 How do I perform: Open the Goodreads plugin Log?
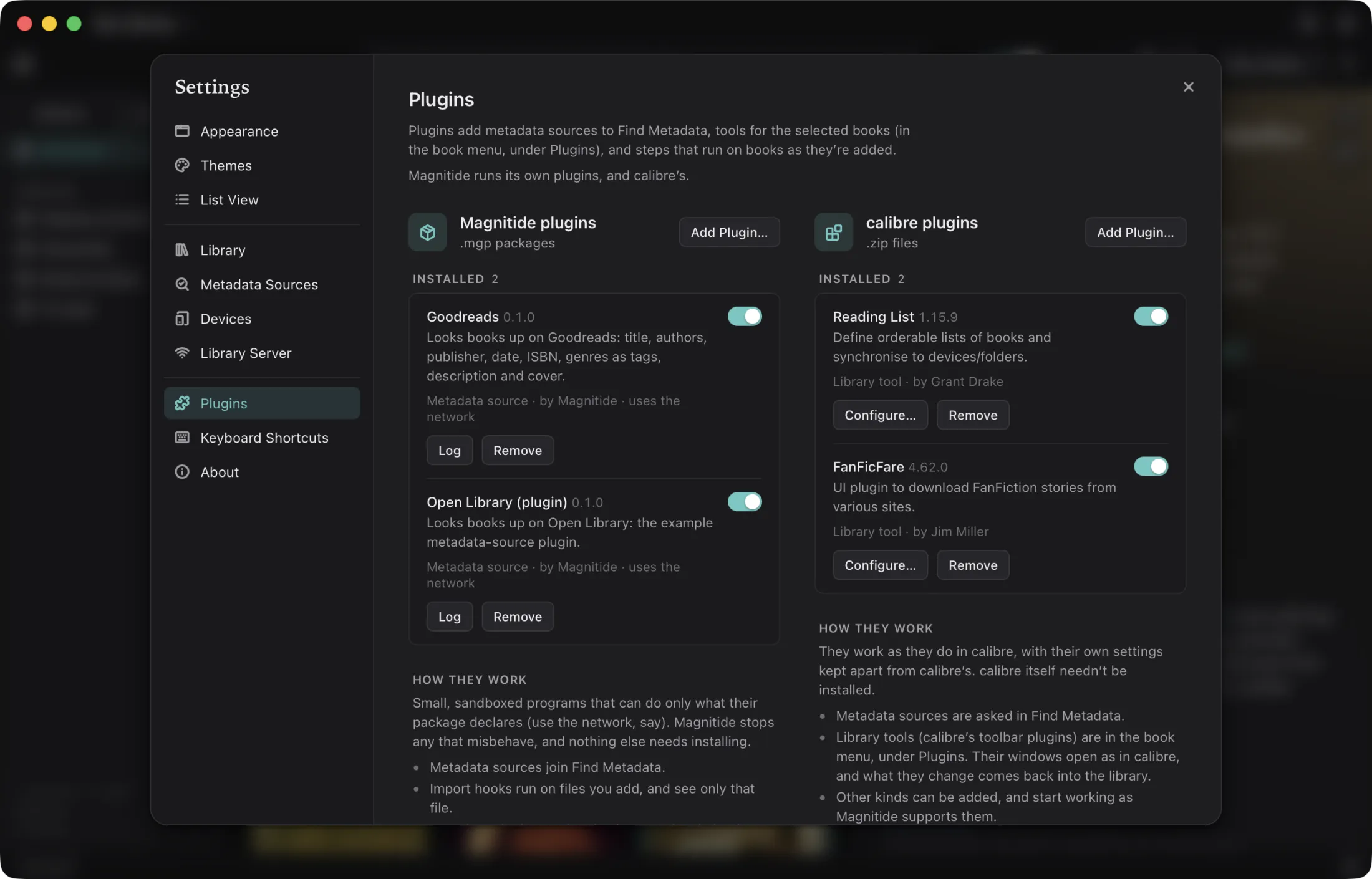[x=450, y=450]
